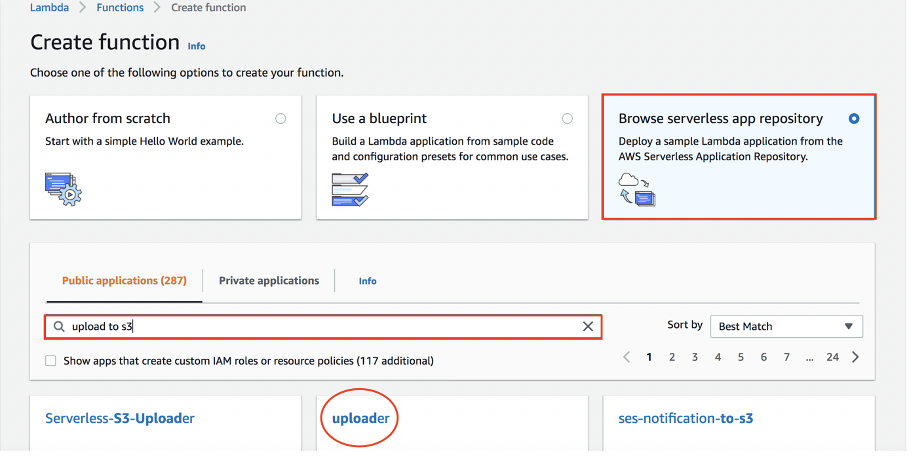The height and width of the screenshot is (464, 912).
Task: Click the Author from scratch gear icon
Action: 63,189
